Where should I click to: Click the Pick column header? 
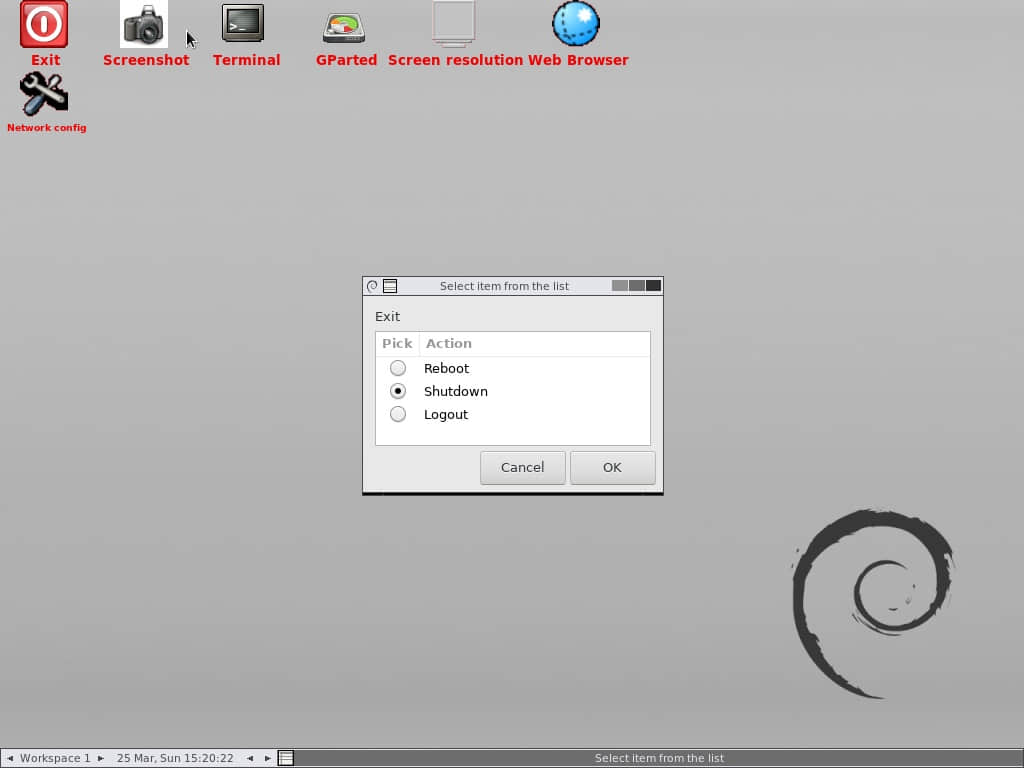click(x=397, y=344)
